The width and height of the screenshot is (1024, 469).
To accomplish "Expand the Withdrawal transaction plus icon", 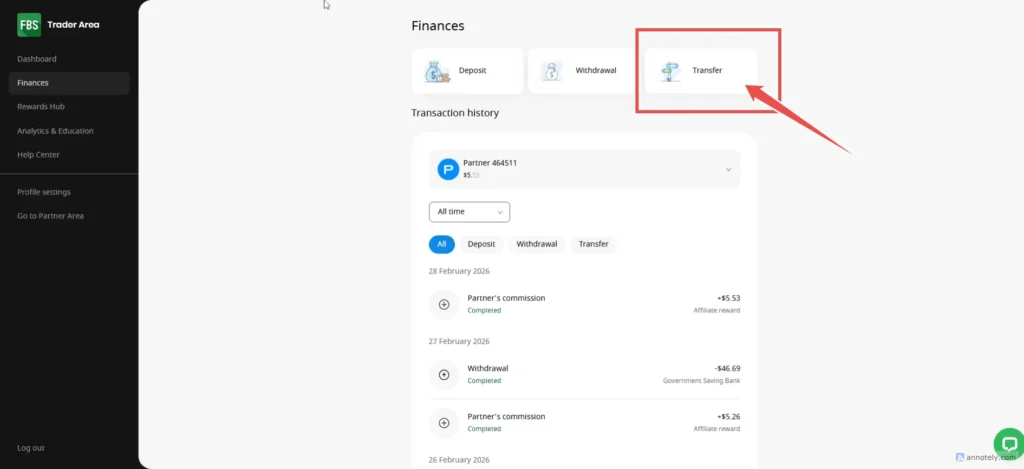I will pos(444,374).
